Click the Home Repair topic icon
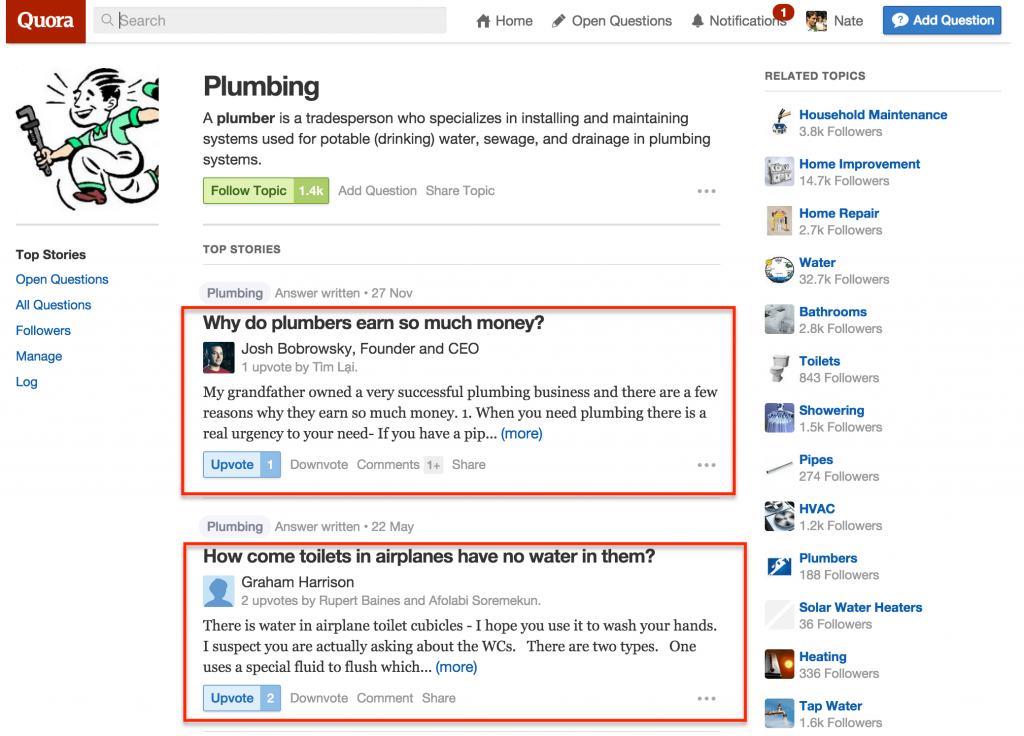The height and width of the screenshot is (736, 1024). click(x=779, y=221)
